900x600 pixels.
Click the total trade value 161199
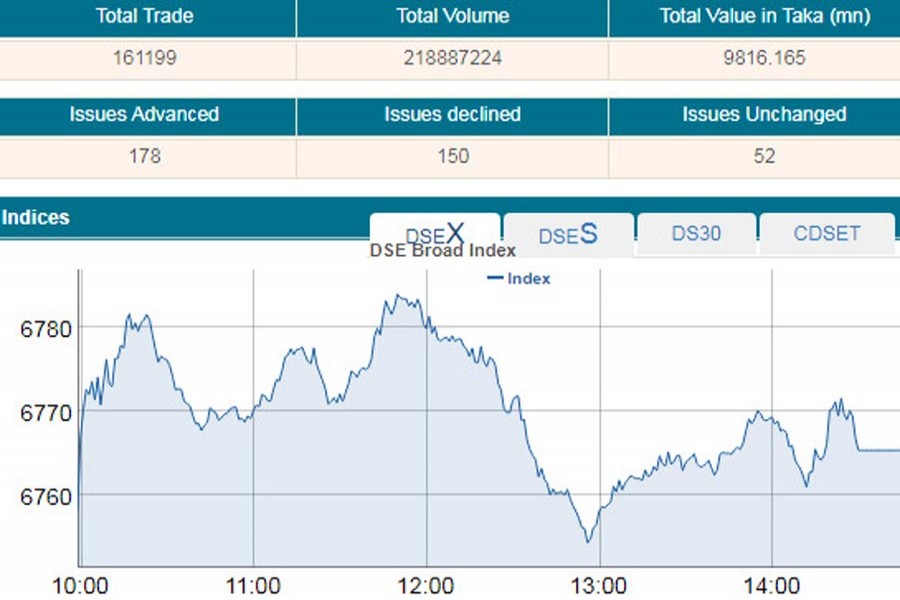click(x=144, y=58)
